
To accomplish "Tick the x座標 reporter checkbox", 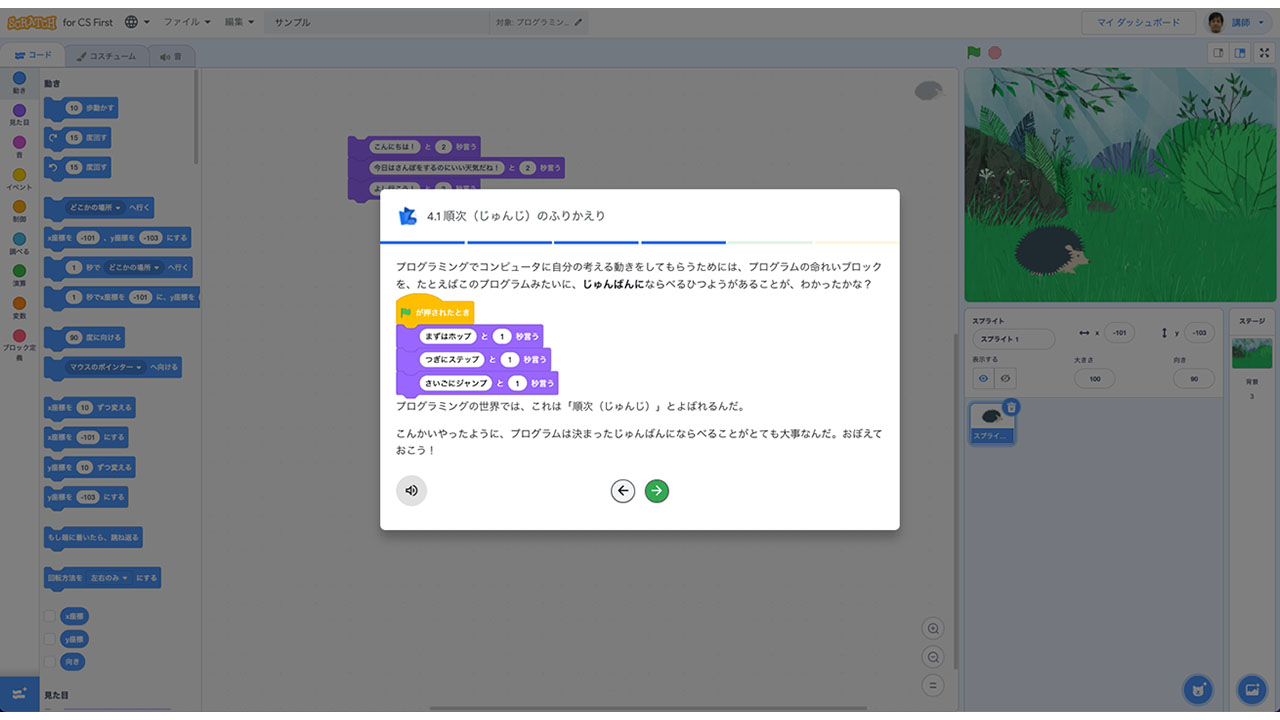I will pyautogui.click(x=49, y=616).
